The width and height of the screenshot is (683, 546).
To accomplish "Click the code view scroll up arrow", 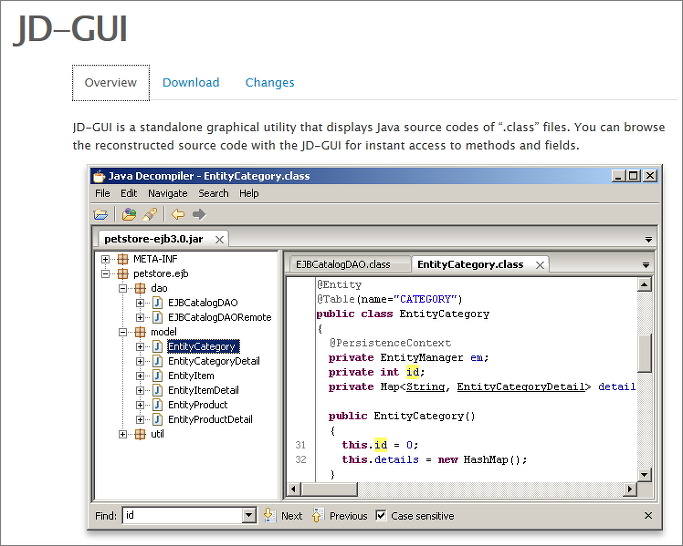I will 644,285.
